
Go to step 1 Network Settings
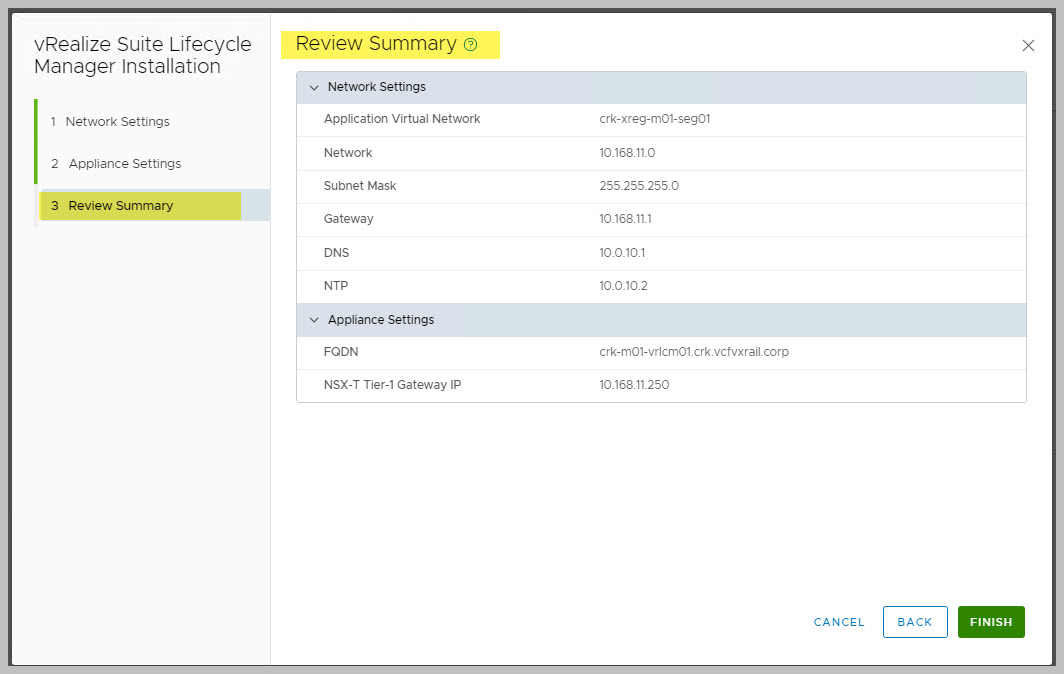(x=117, y=122)
